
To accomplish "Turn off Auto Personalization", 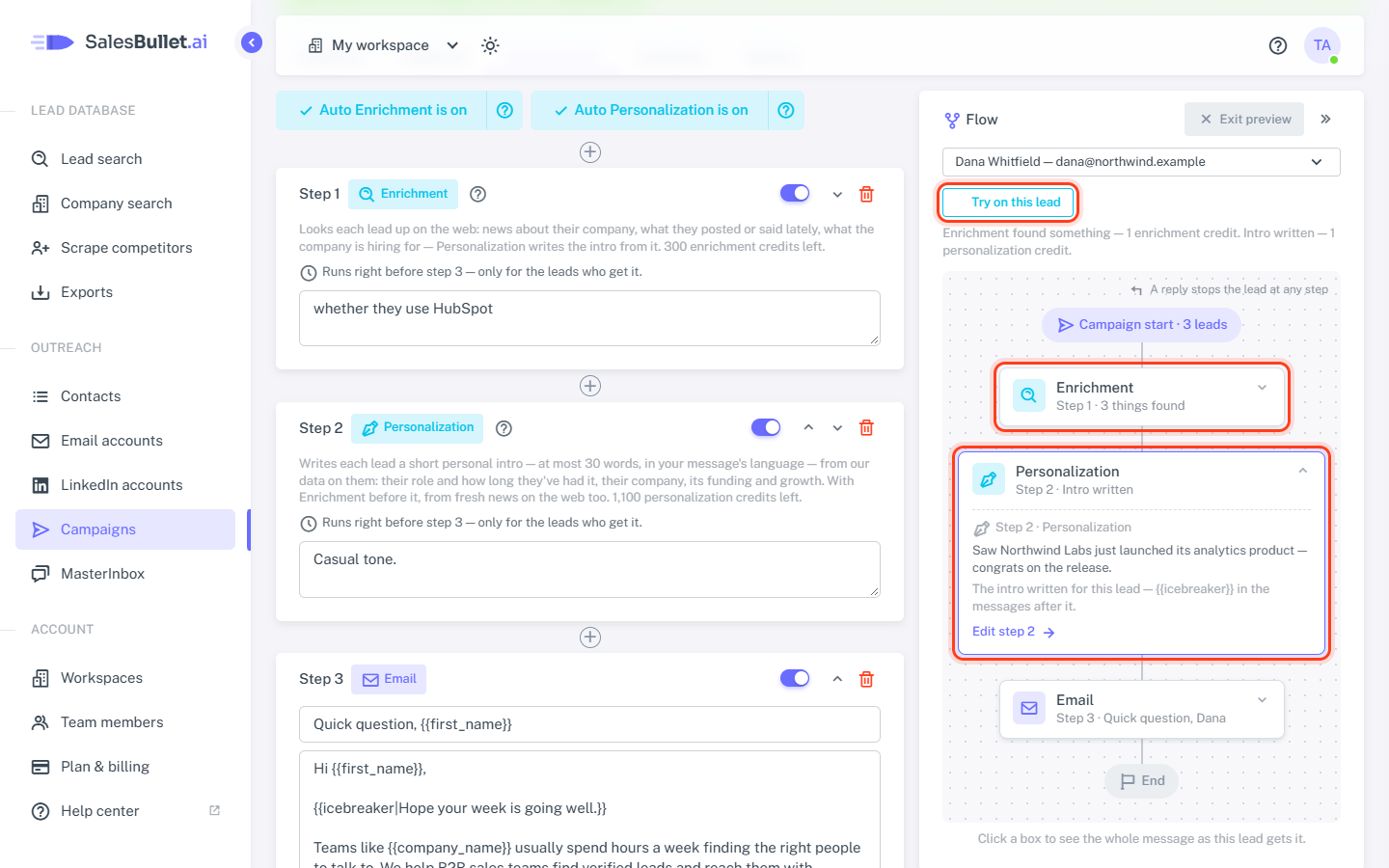I will 650,111.
